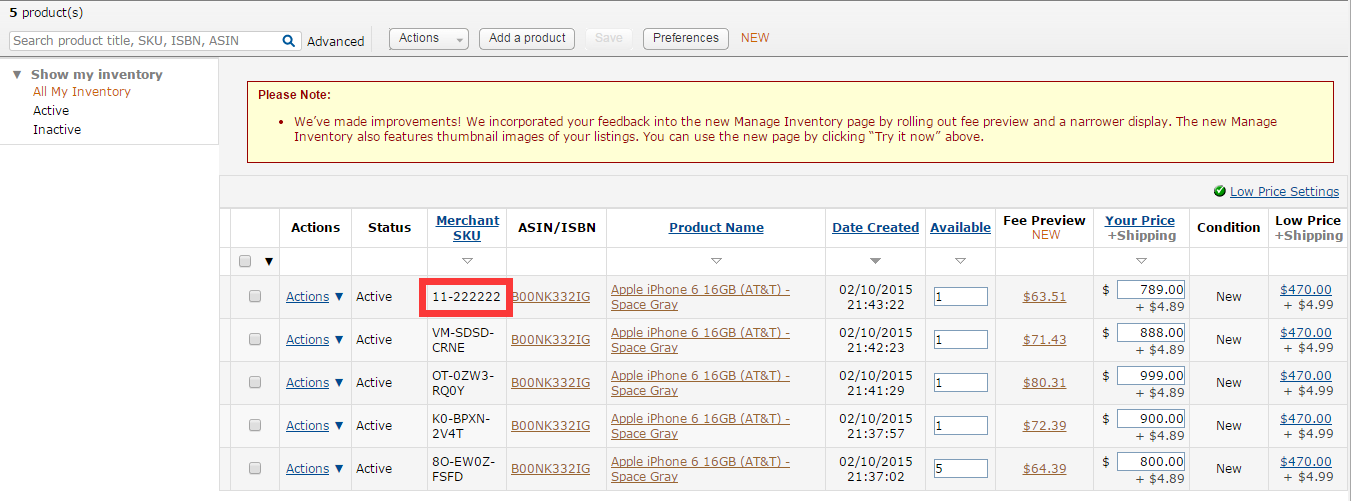
Task: Open Actions menu for K0-BPXN-2V4T row
Action: 314,426
